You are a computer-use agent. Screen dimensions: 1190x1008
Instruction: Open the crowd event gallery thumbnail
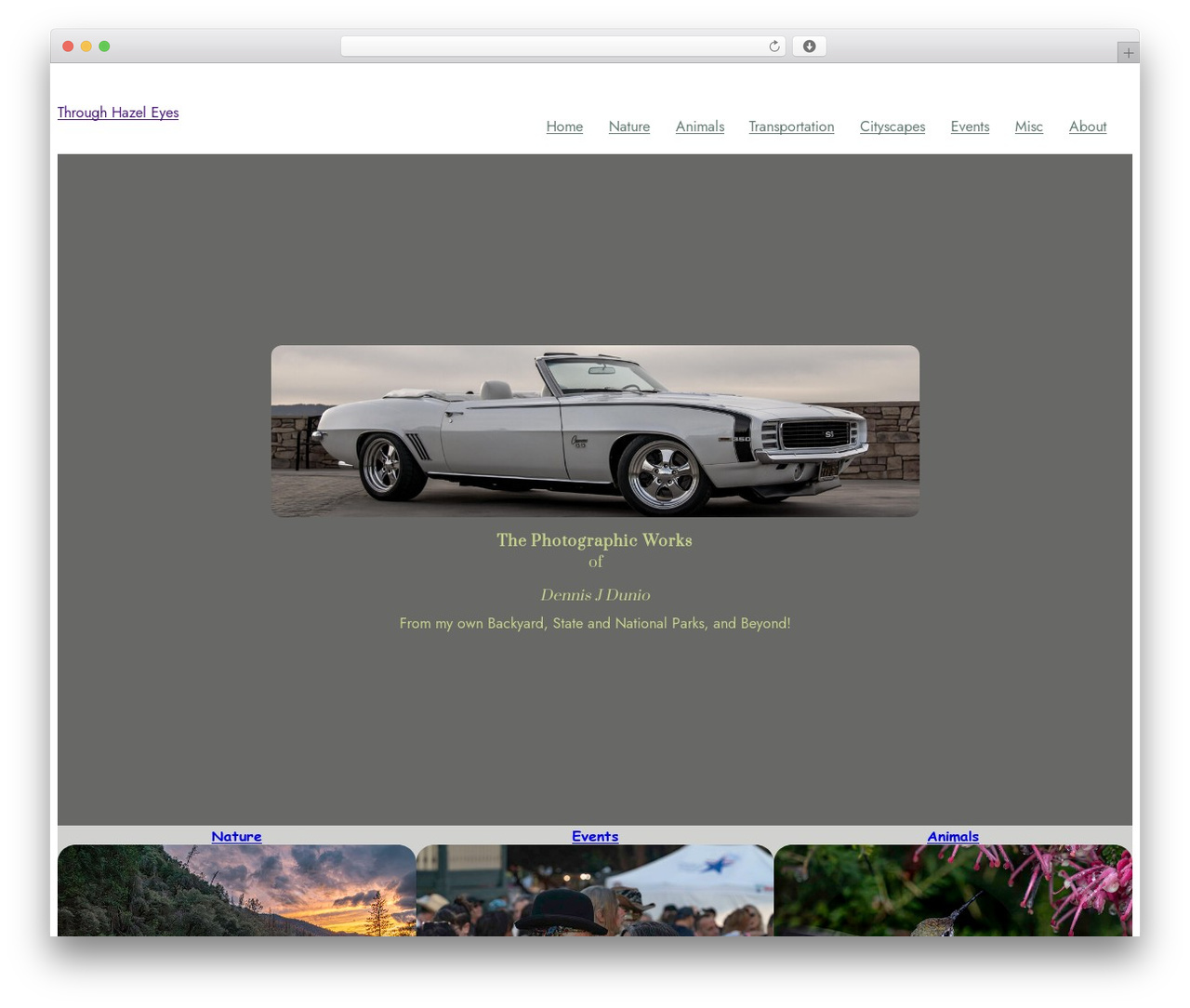[x=595, y=890]
